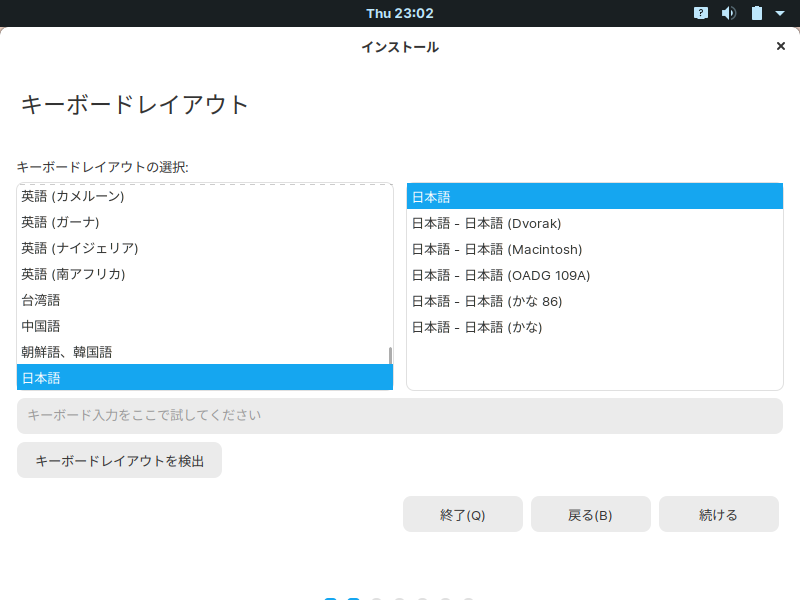Select 英語 (ナイジェリア) layout
This screenshot has height=600, width=800.
pyautogui.click(x=205, y=248)
